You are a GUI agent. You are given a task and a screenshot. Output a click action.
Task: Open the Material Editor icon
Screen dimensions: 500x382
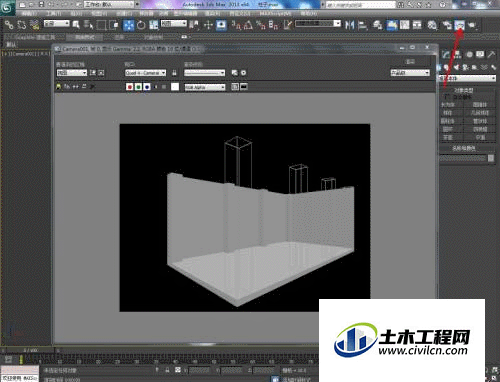(x=432, y=25)
